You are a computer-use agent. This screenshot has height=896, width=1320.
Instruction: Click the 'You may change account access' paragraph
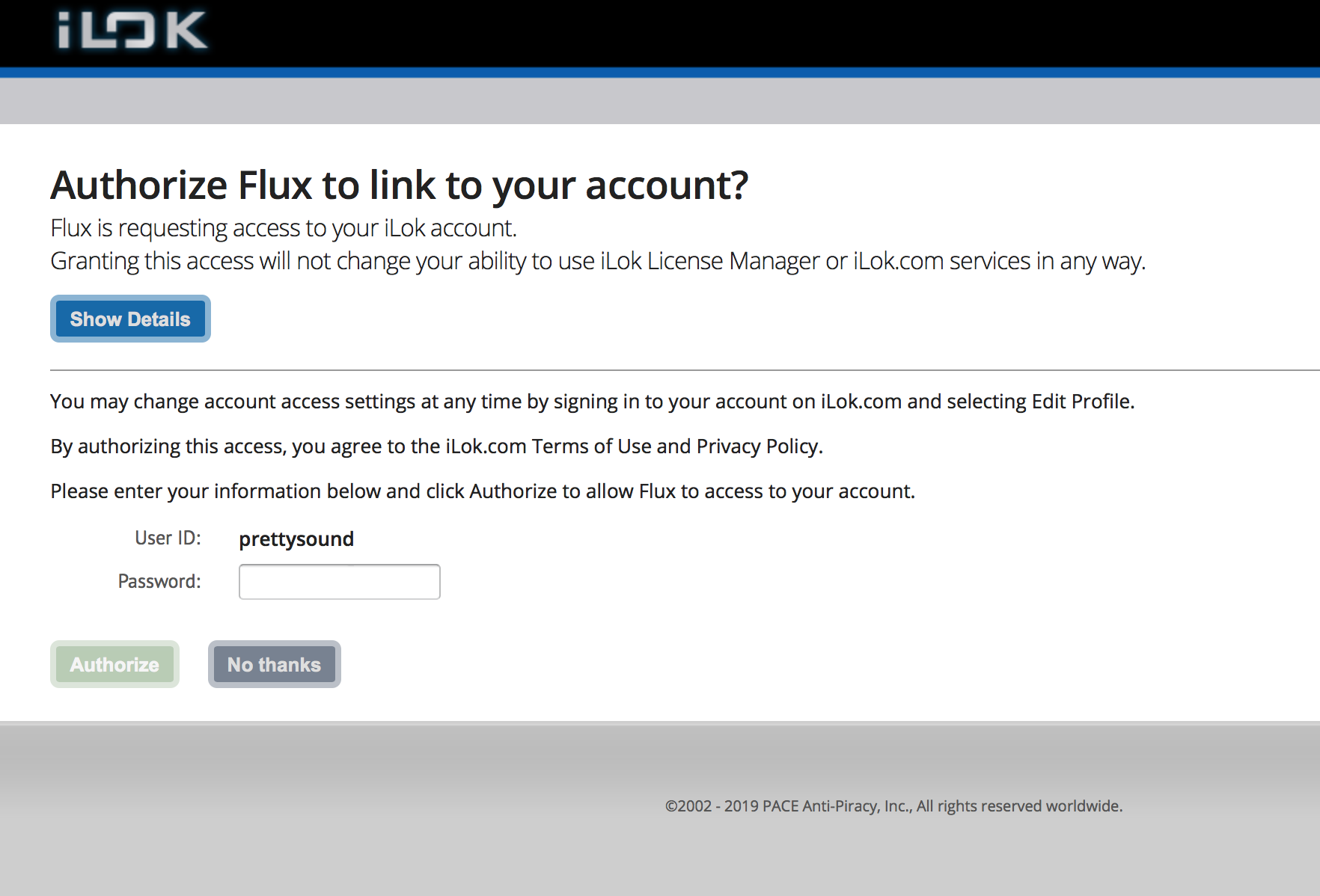coord(592,402)
